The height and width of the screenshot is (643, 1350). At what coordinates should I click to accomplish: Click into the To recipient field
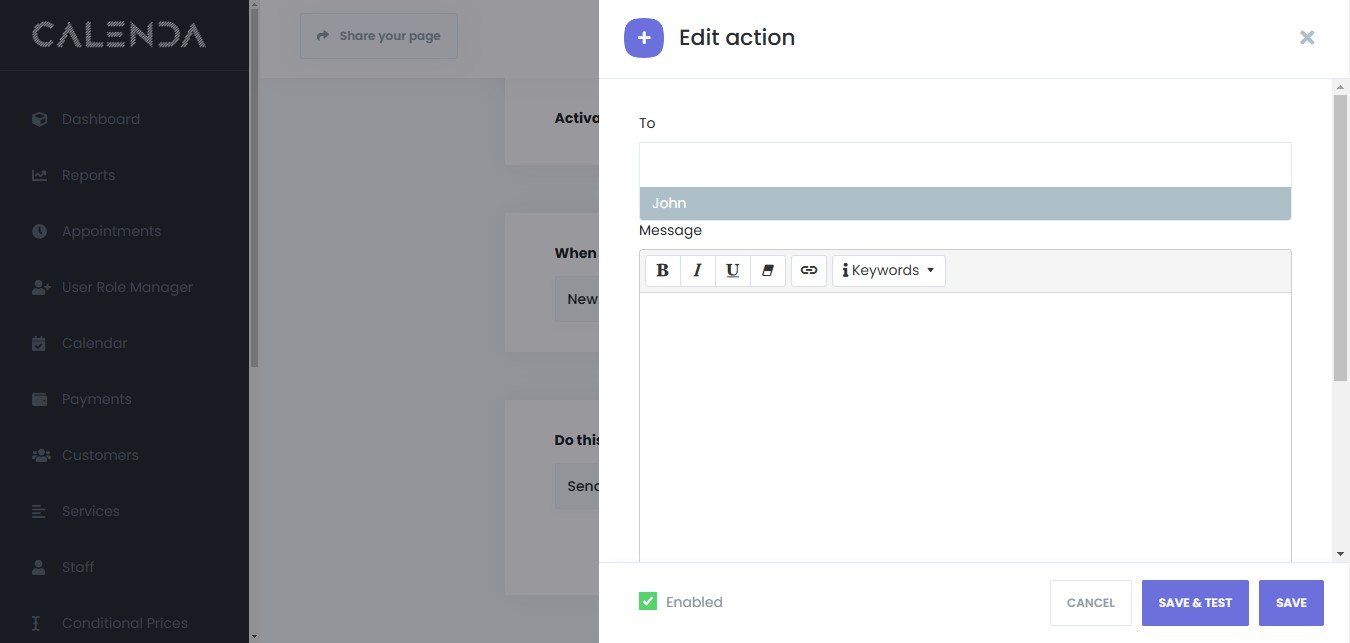964,164
